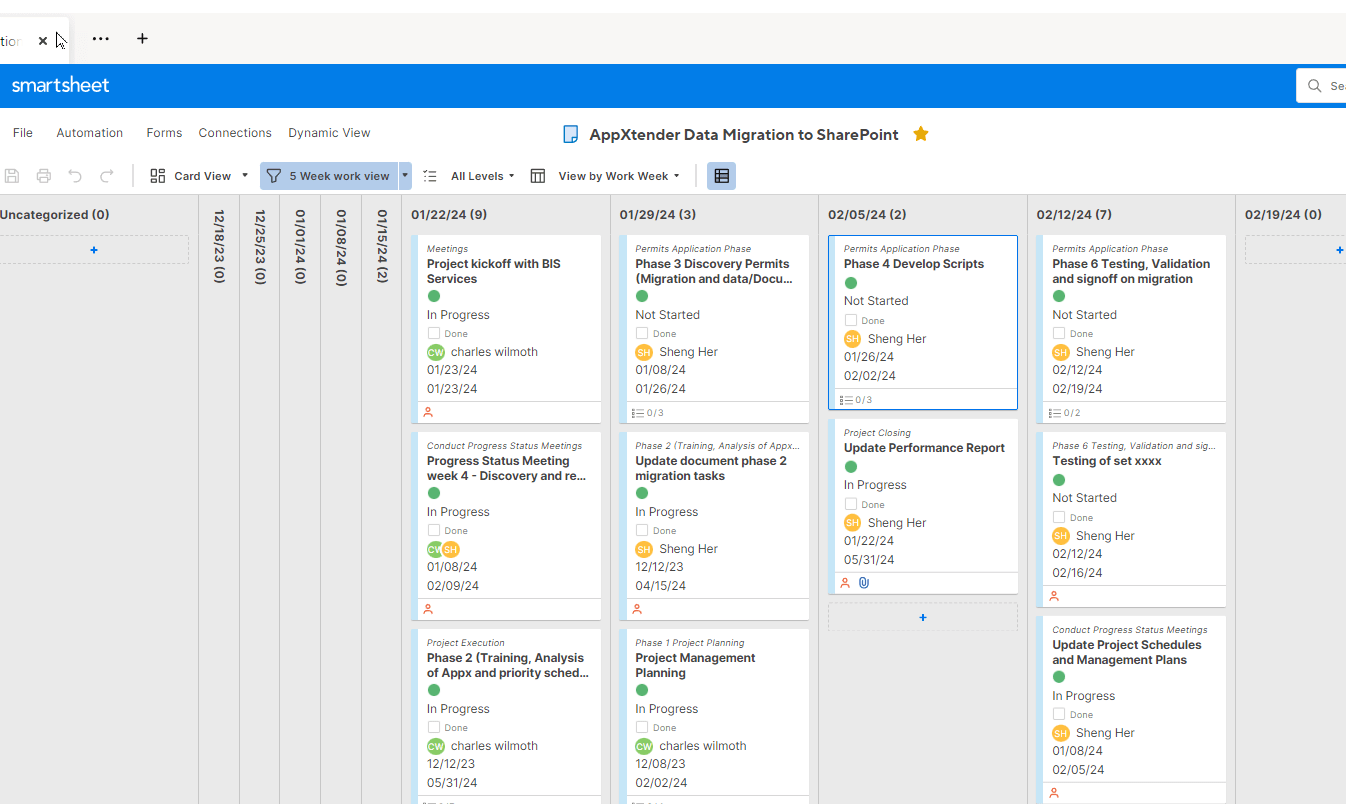Screen dimensions: 1346x804
Task: Expand the collapsed 12/25/23 (0) lane
Action: coord(260,247)
